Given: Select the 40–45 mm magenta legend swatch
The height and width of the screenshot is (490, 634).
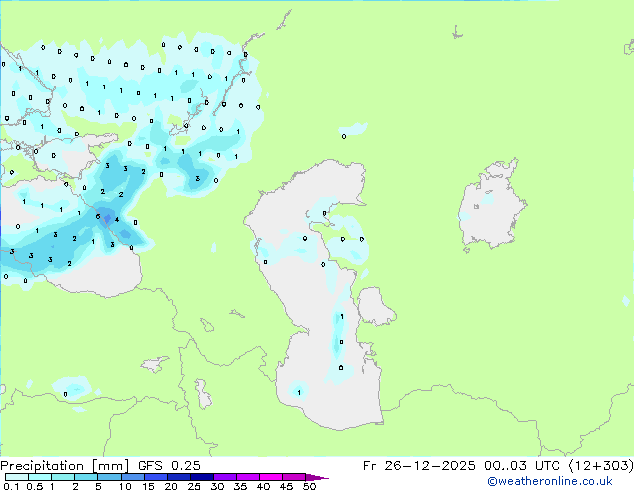Looking at the screenshot, I should coord(271,477).
